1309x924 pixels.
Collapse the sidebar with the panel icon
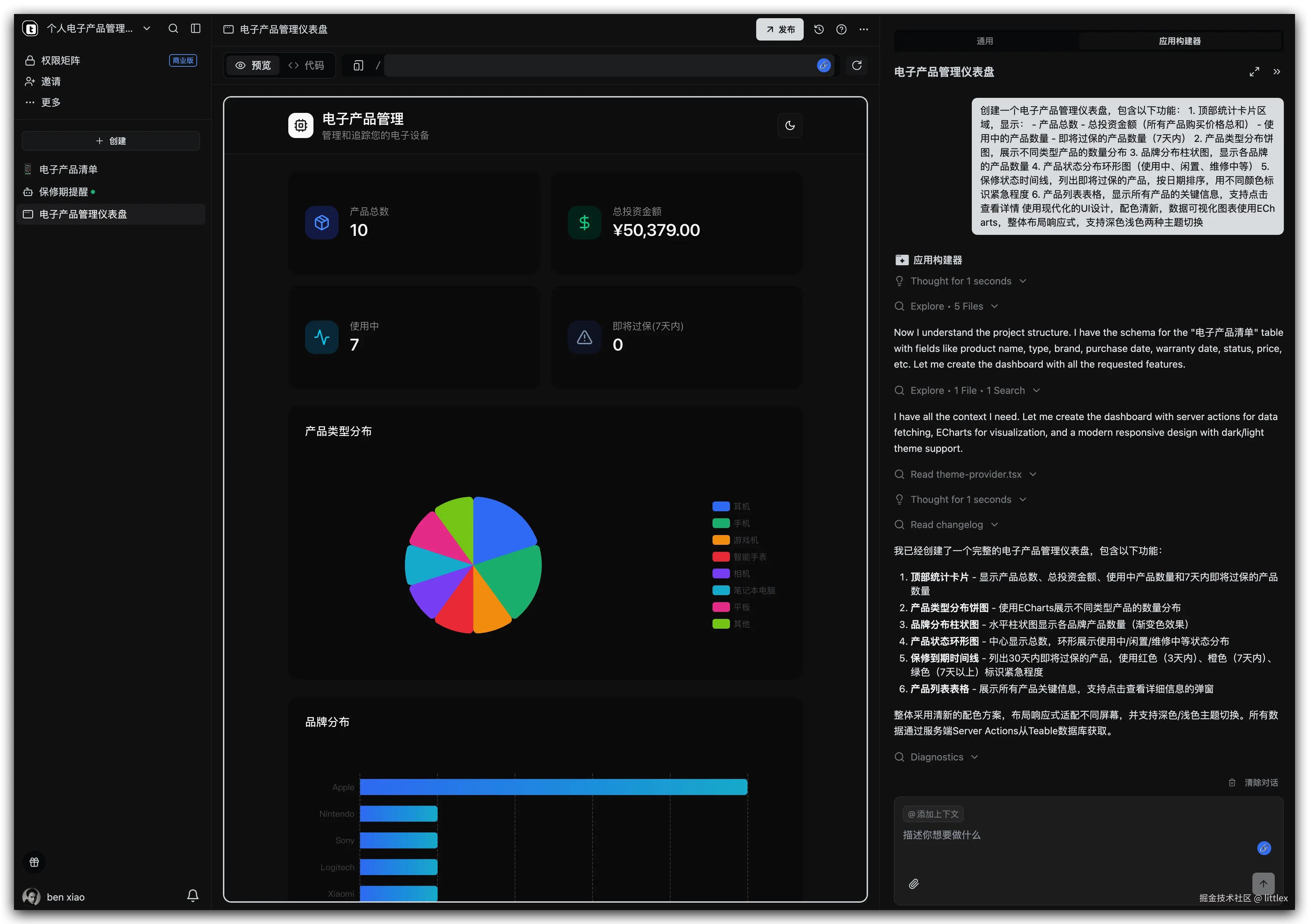pos(196,29)
